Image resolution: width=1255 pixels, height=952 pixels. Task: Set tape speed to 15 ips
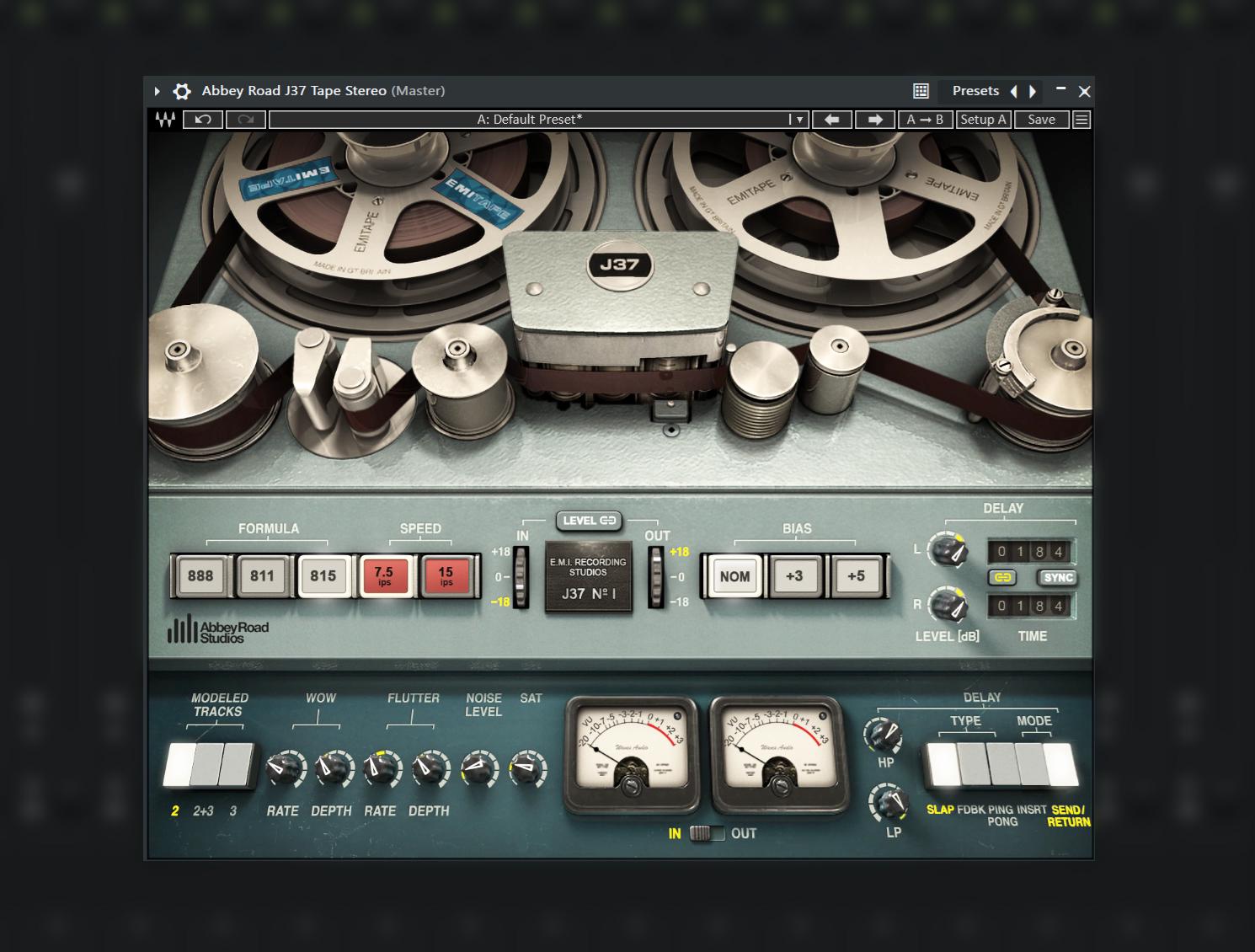pos(446,576)
